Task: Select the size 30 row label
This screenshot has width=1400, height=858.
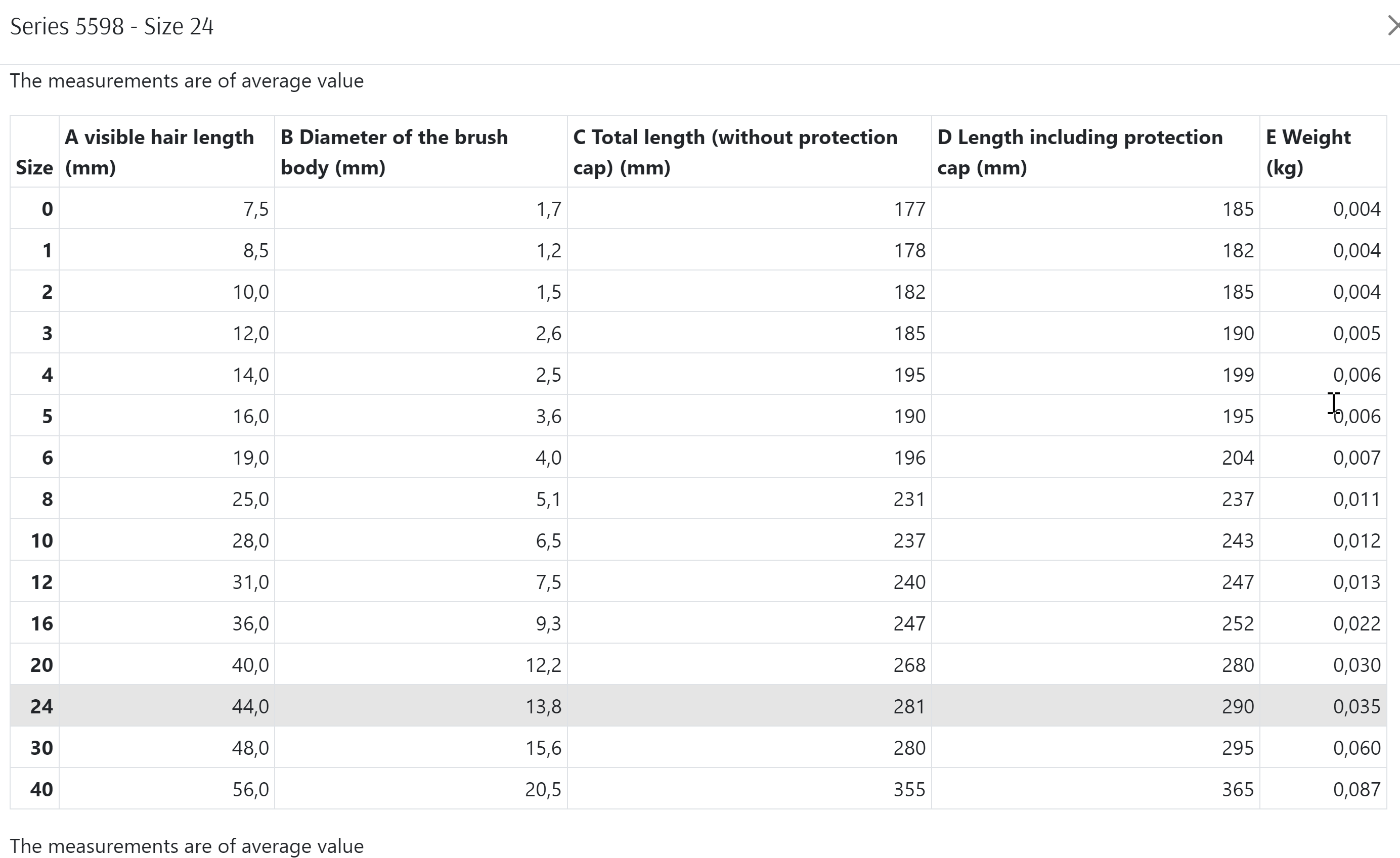Action: [41, 748]
